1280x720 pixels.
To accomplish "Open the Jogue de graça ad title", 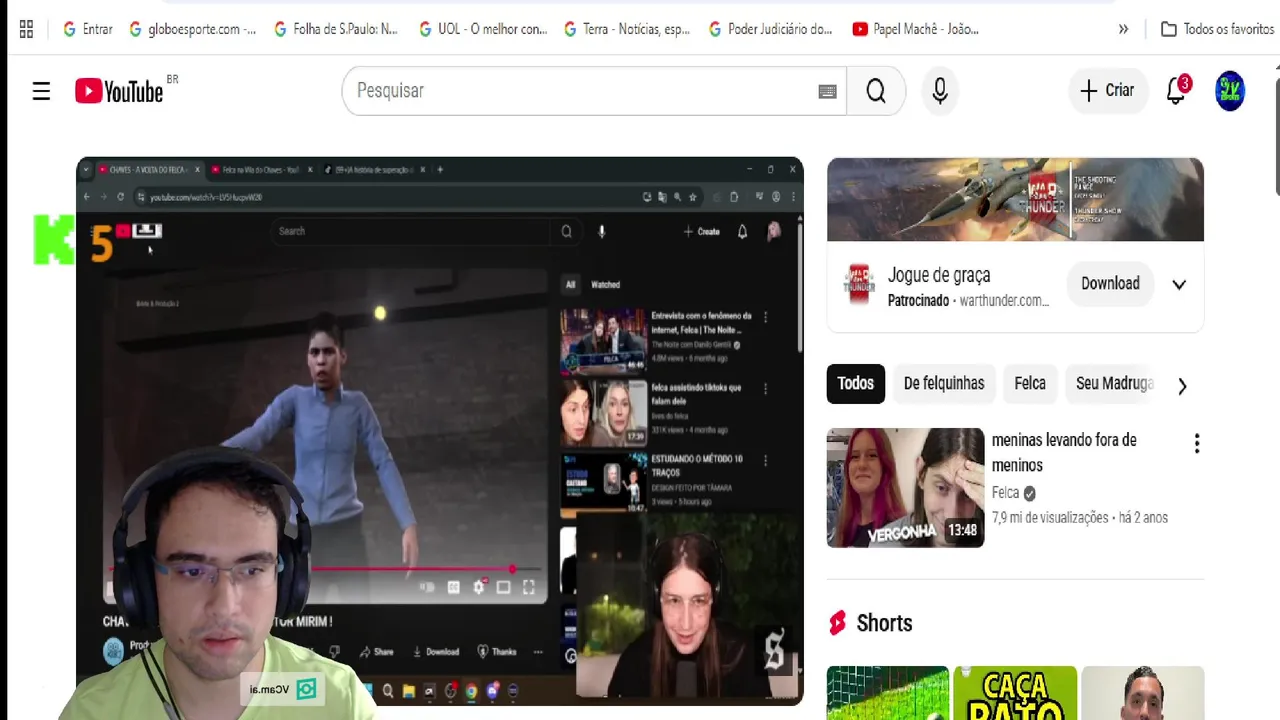I will 939,275.
